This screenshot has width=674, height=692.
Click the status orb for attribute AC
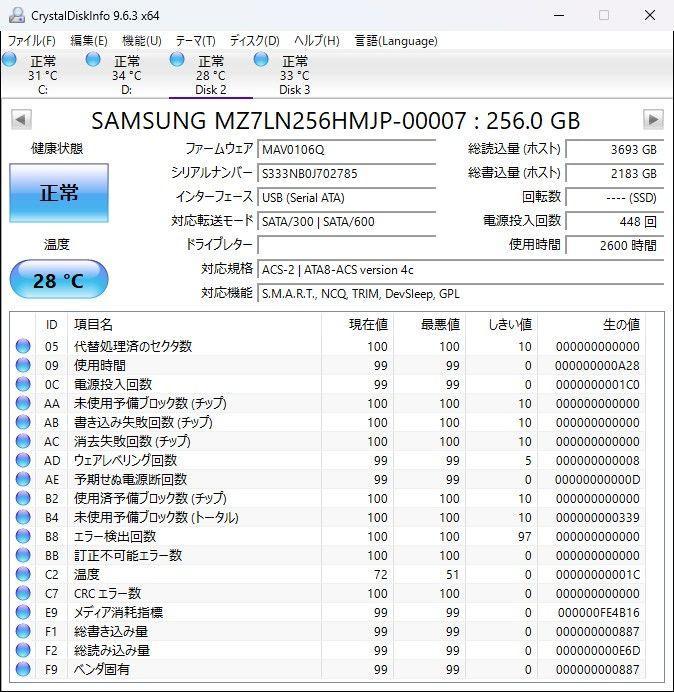point(23,441)
